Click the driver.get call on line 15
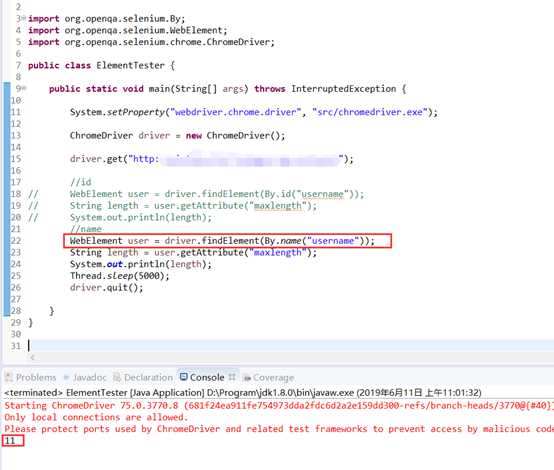This screenshot has width=554, height=470. point(211,159)
